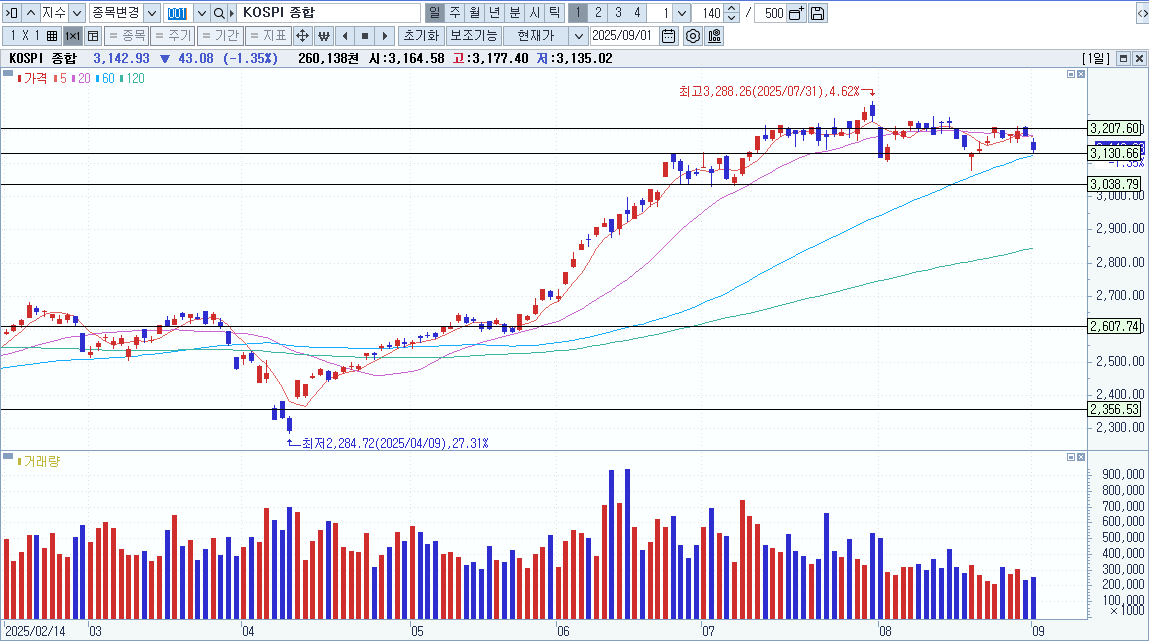Screen dimensions: 1149x641
Task: Click the volume panel restore icon at top-right
Action: coord(1071,457)
